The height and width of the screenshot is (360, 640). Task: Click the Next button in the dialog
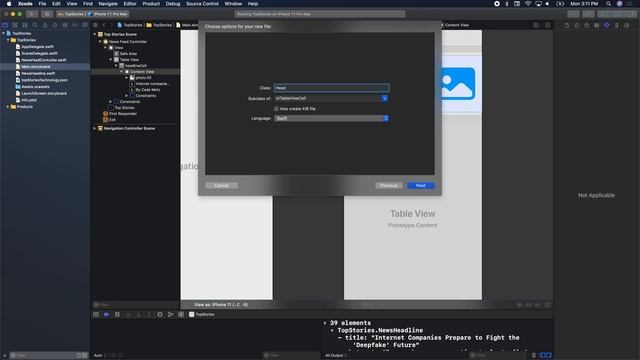coord(420,185)
